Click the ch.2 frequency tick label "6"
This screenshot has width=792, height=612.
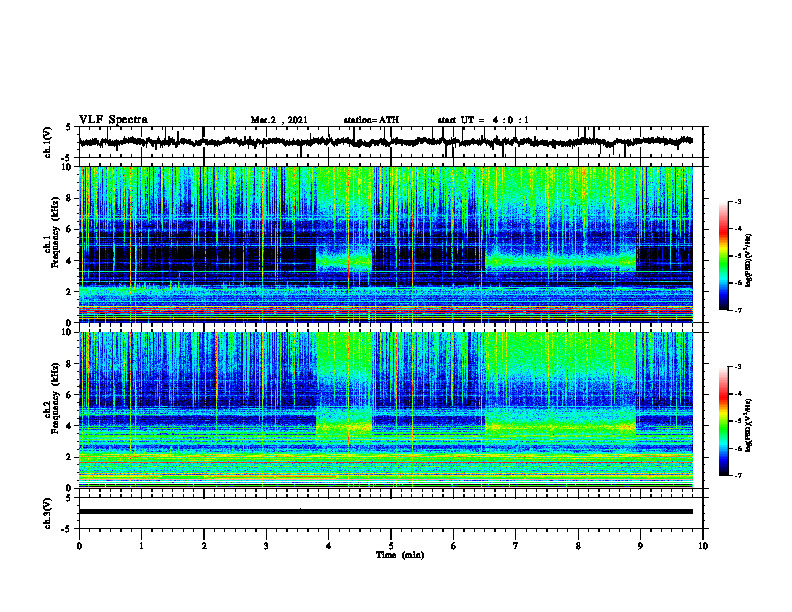click(x=69, y=394)
